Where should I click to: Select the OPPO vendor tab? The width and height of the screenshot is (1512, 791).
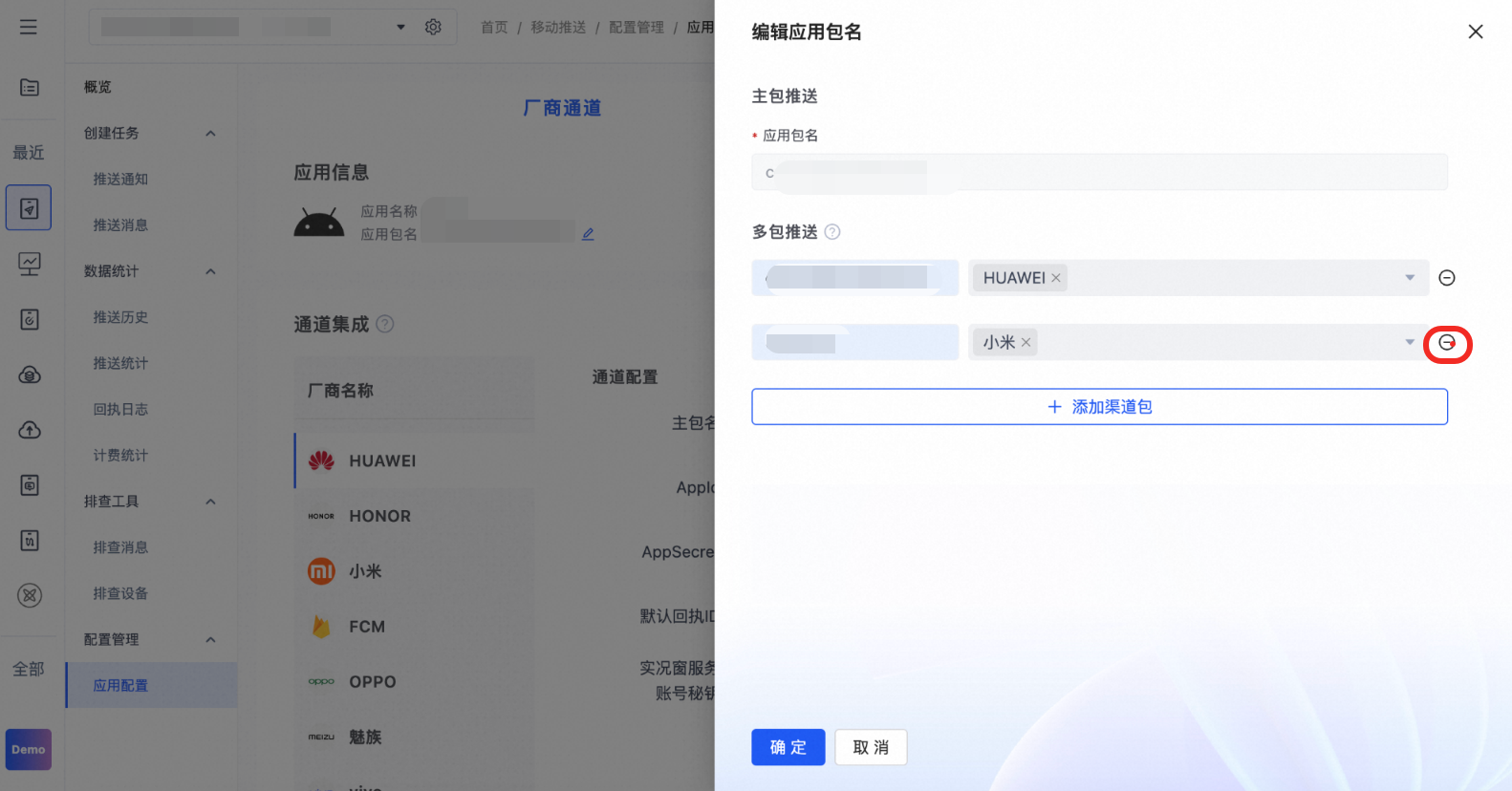click(x=414, y=682)
